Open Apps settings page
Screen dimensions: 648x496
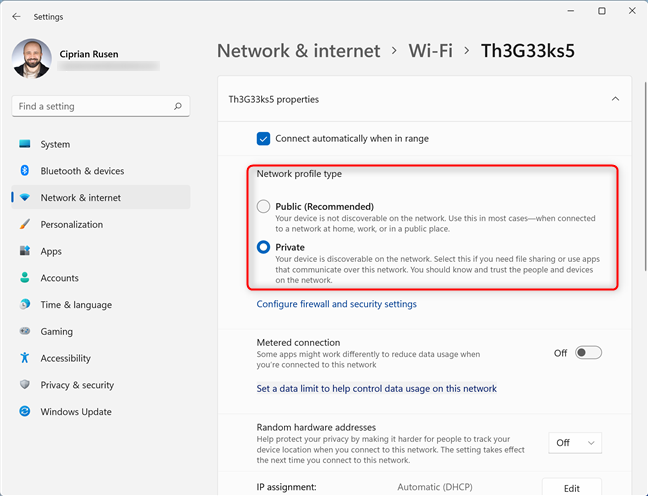coord(101,251)
